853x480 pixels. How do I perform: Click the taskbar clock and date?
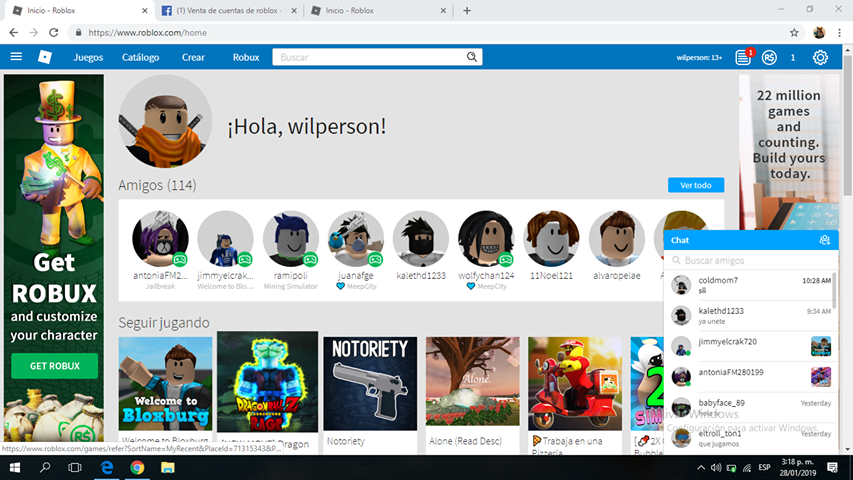(x=798, y=467)
